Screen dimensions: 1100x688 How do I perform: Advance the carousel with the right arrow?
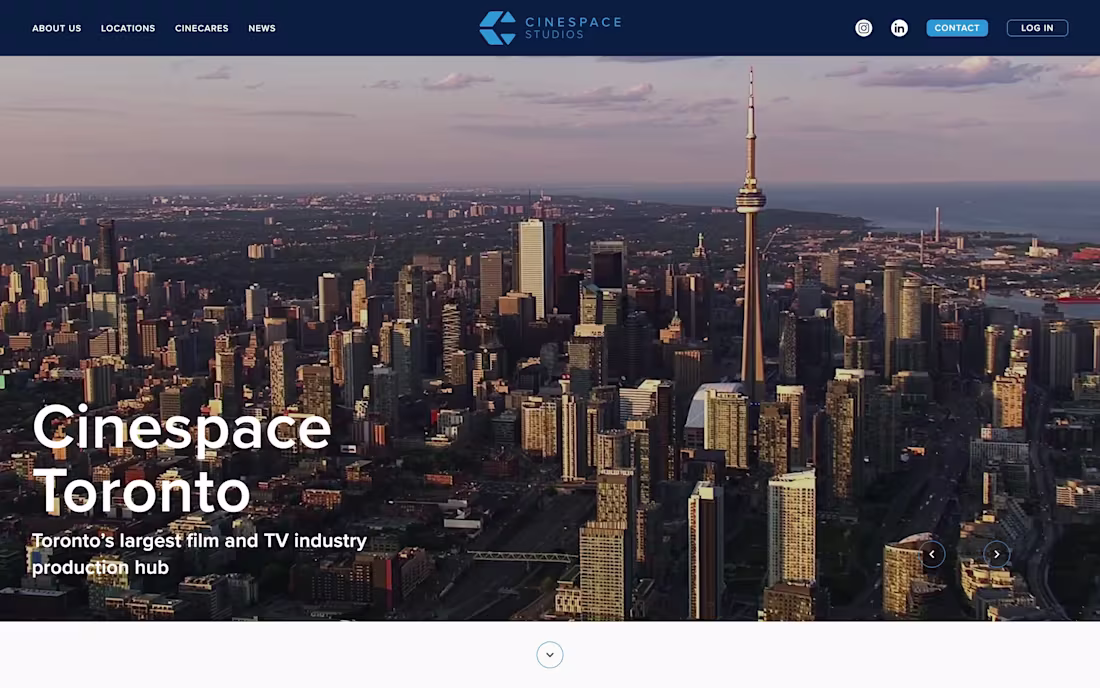coord(996,553)
